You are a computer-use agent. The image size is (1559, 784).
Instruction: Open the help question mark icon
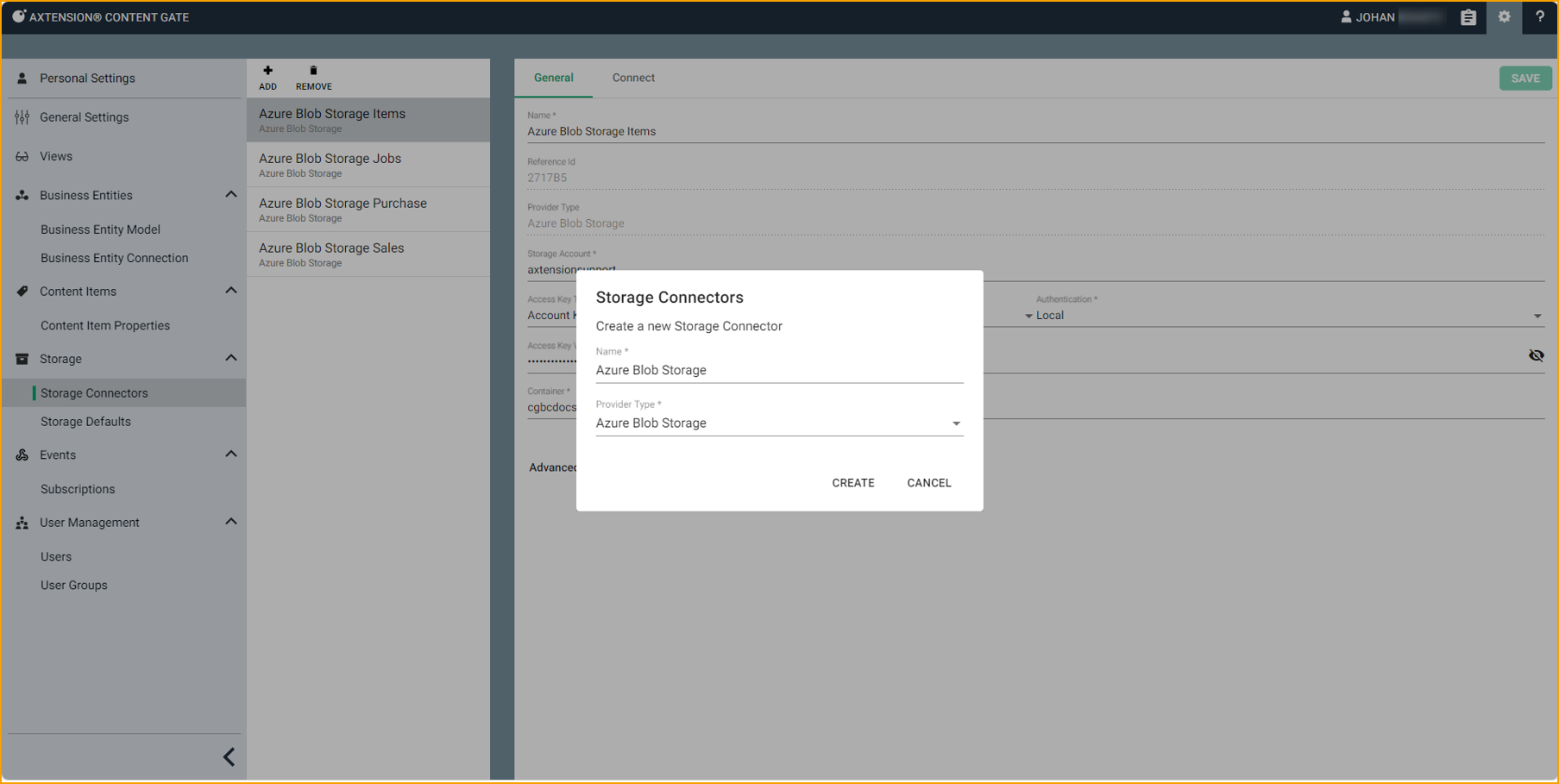tap(1540, 16)
